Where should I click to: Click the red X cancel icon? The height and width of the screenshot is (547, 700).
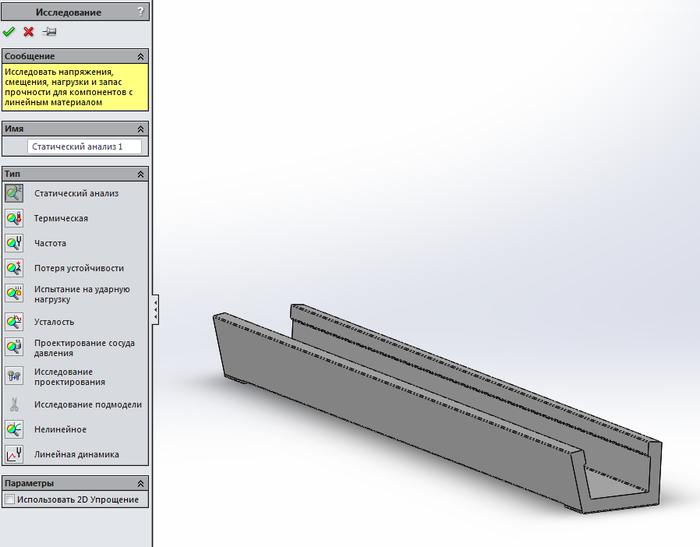click(x=28, y=32)
